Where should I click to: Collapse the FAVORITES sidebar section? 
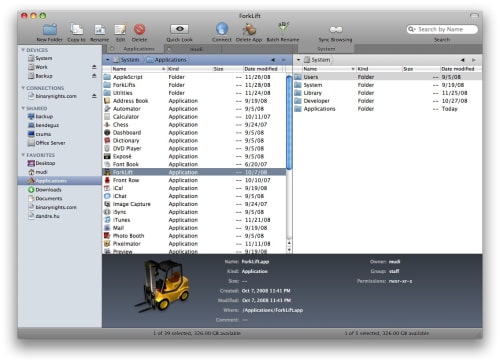(23, 155)
